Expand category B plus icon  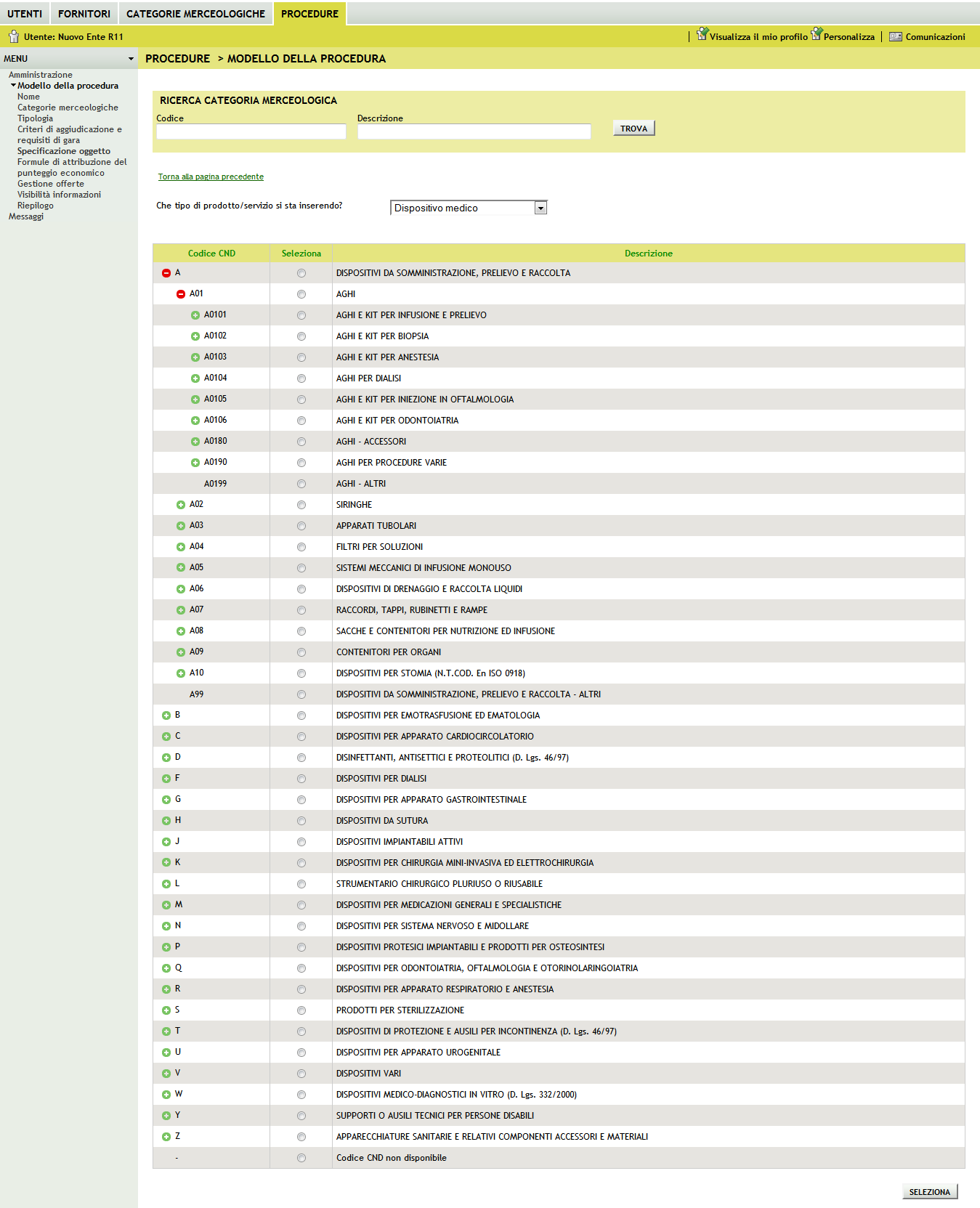[x=166, y=716]
